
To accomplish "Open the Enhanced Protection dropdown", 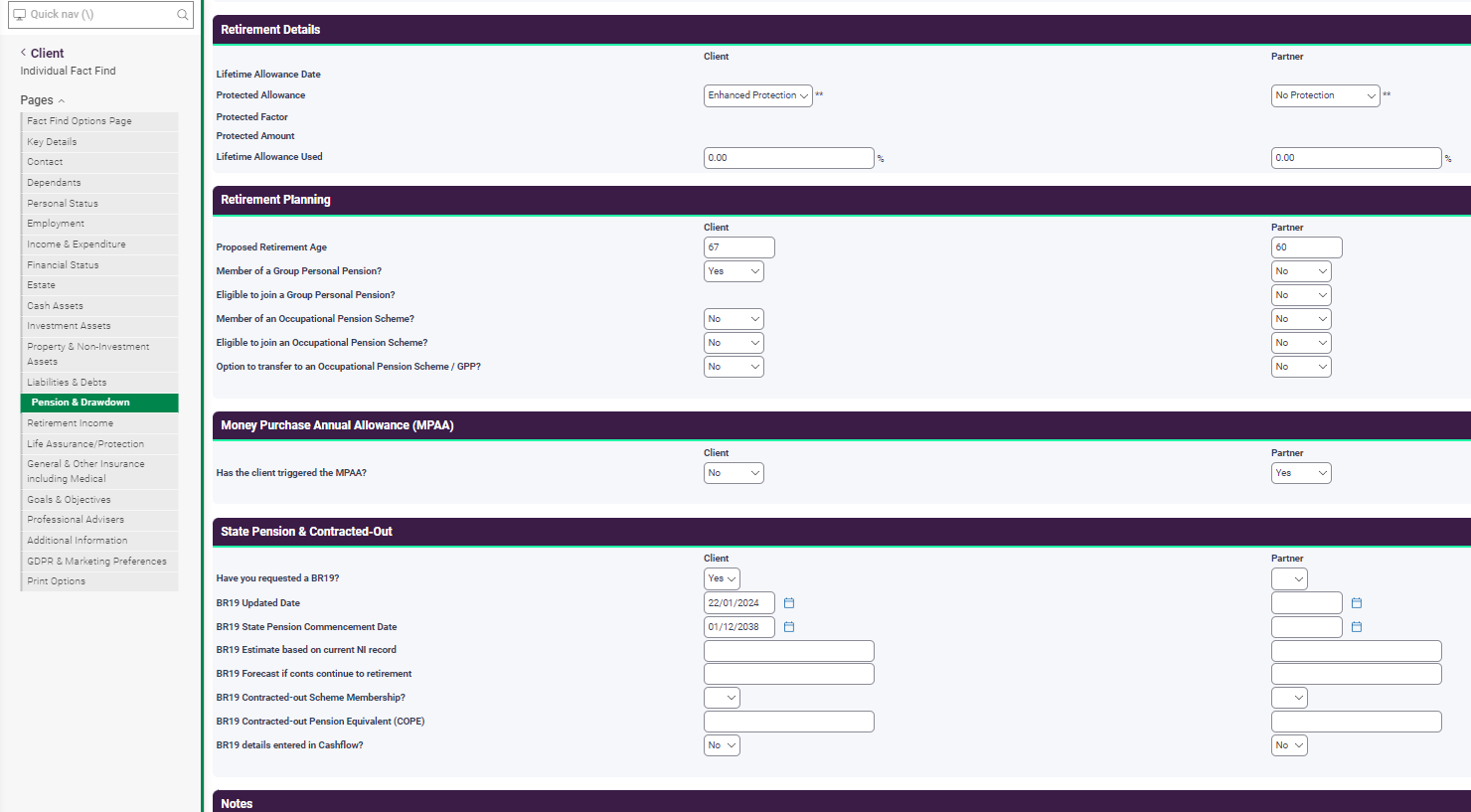I will (757, 95).
